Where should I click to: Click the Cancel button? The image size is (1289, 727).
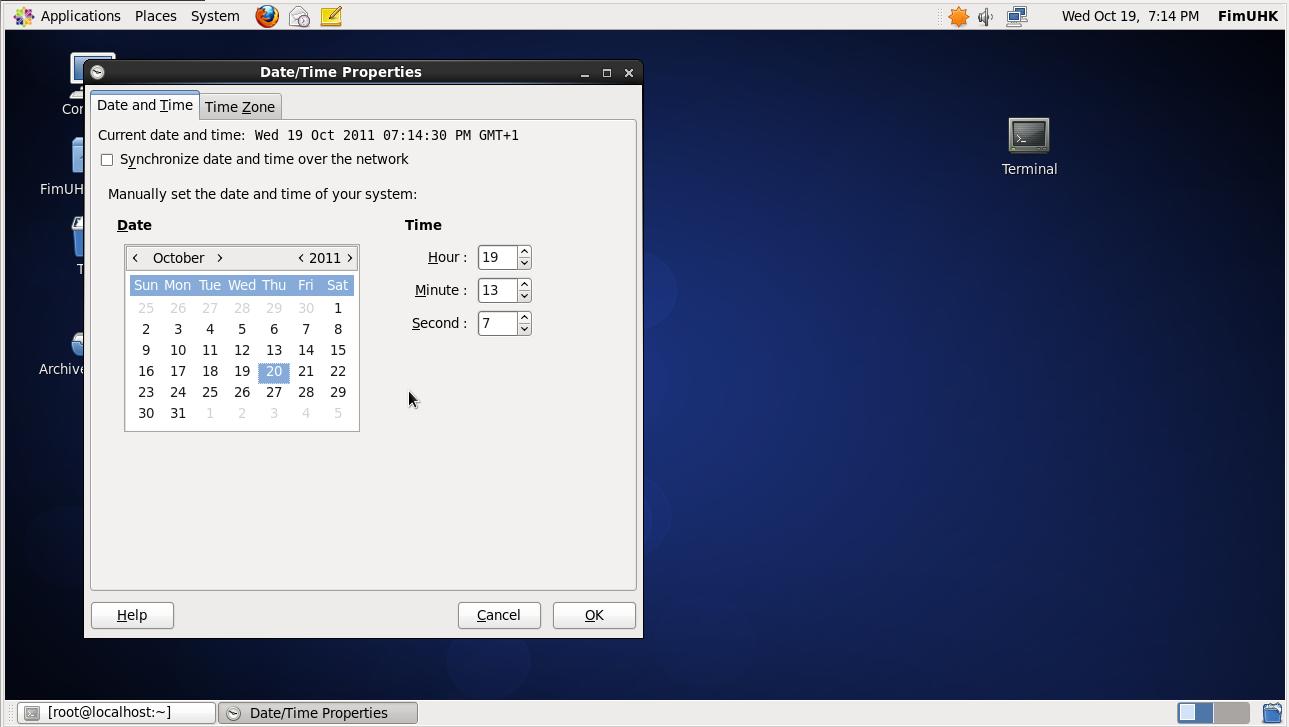click(498, 615)
